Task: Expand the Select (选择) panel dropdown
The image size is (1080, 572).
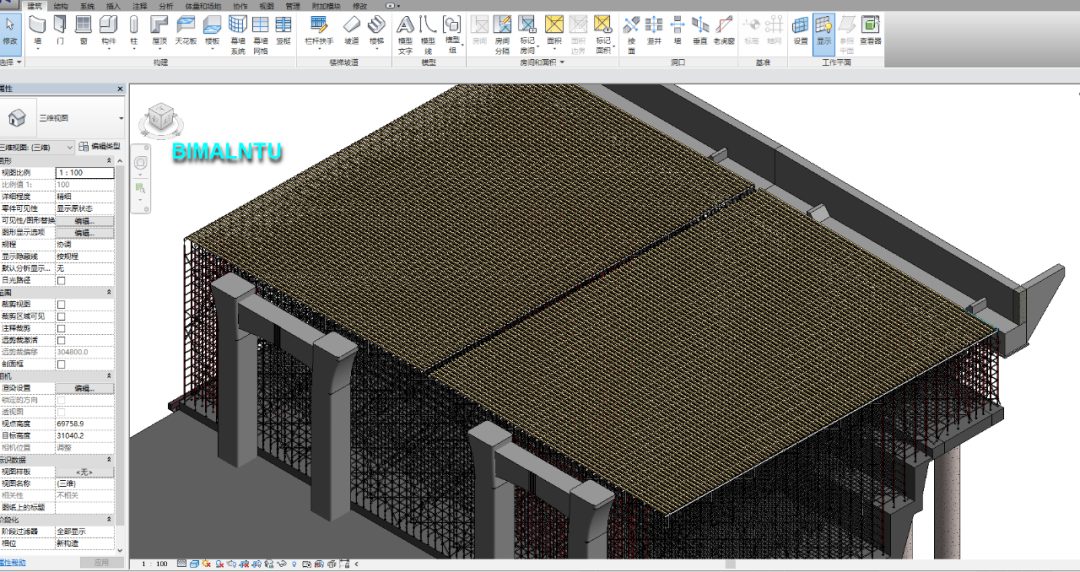Action: point(11,62)
